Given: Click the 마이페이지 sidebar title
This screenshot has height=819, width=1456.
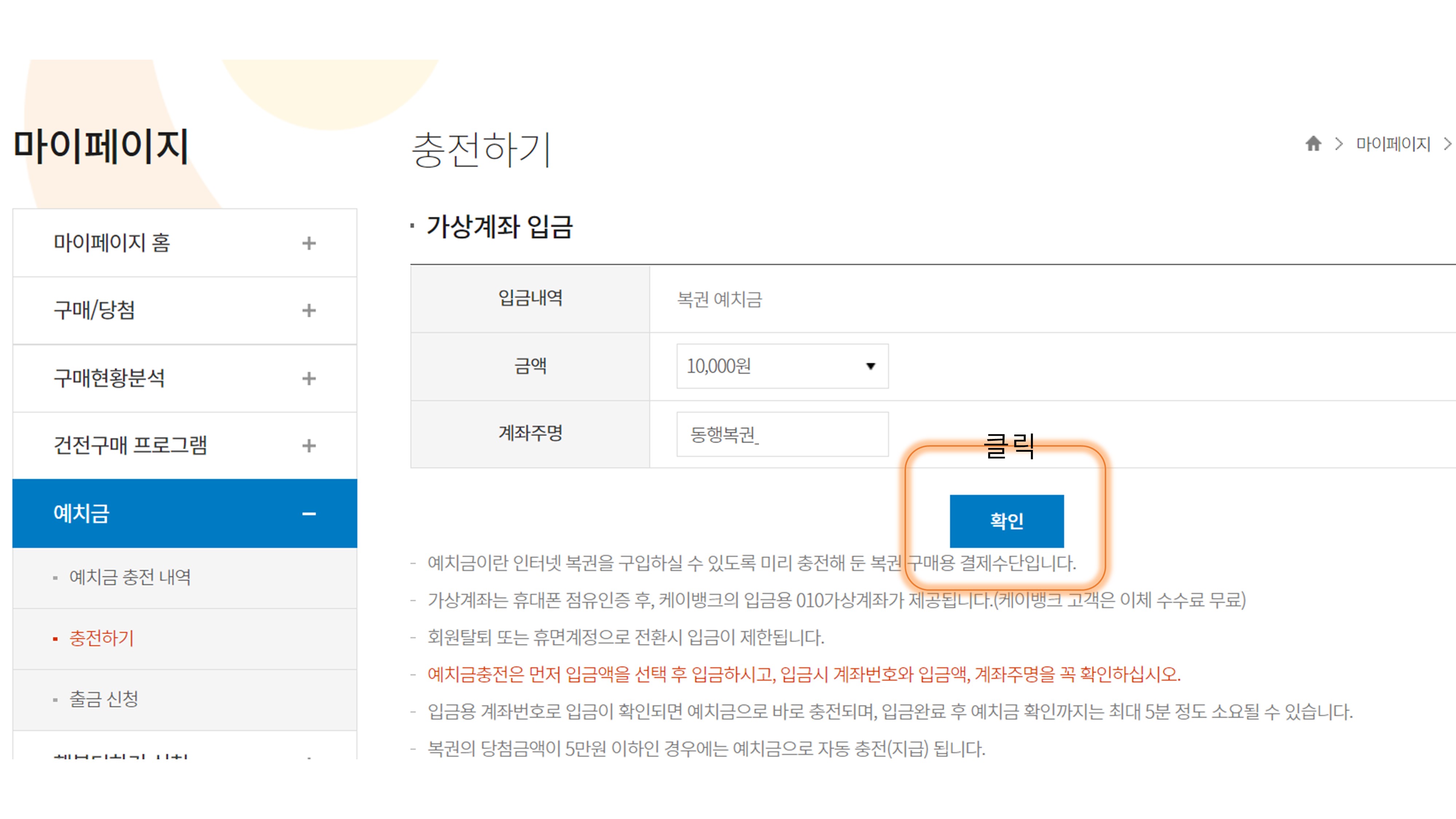Looking at the screenshot, I should point(100,146).
